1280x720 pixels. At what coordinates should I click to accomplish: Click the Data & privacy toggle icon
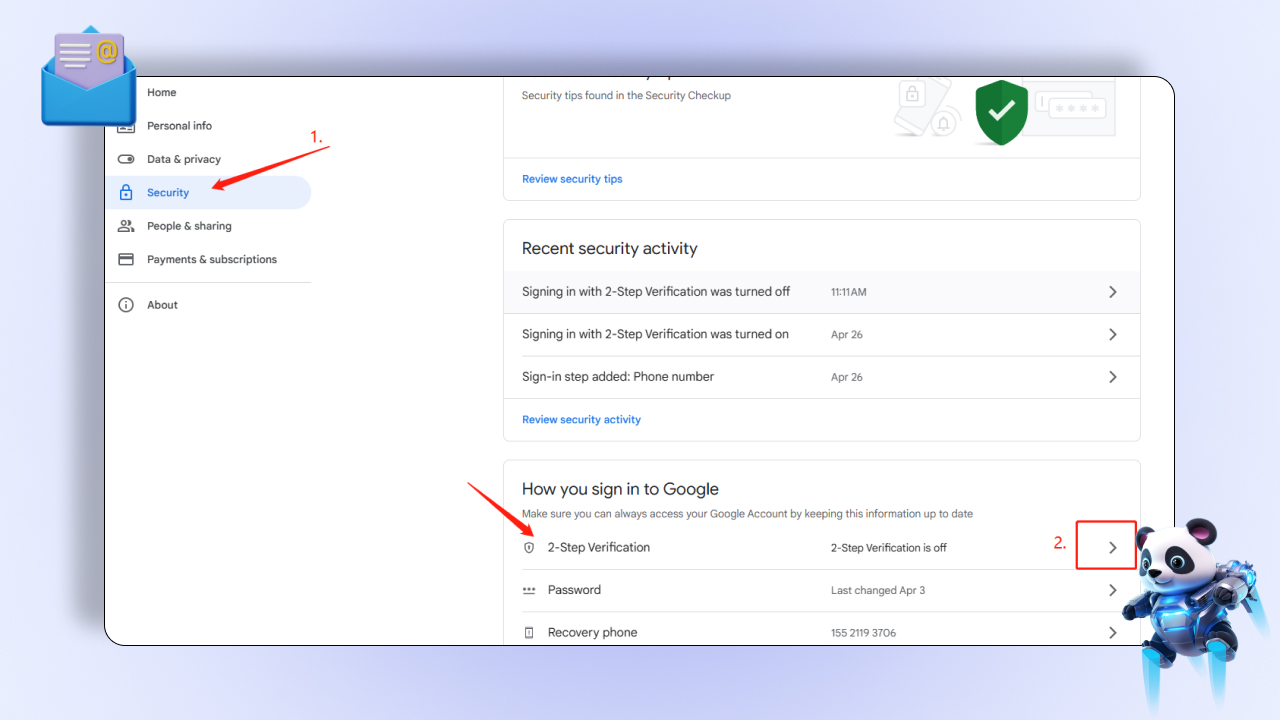[126, 159]
